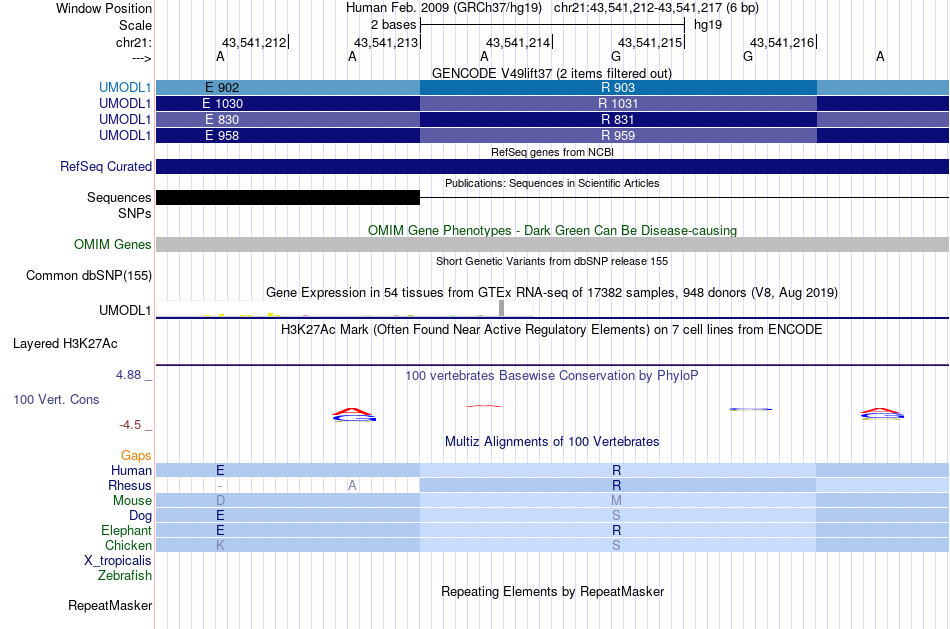Click the Rhesus row A base
This screenshot has width=950, height=629.
352,485
